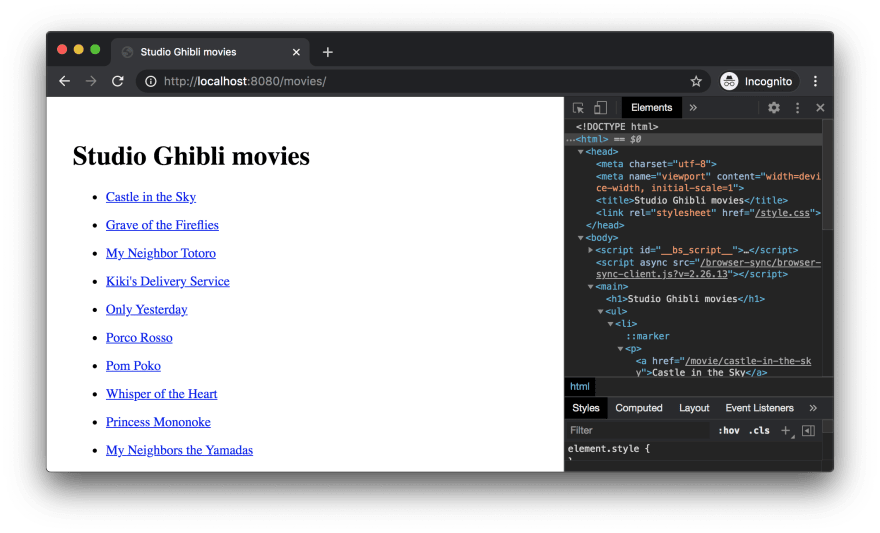The height and width of the screenshot is (533, 880).
Task: Collapse the p element node
Action: [621, 349]
